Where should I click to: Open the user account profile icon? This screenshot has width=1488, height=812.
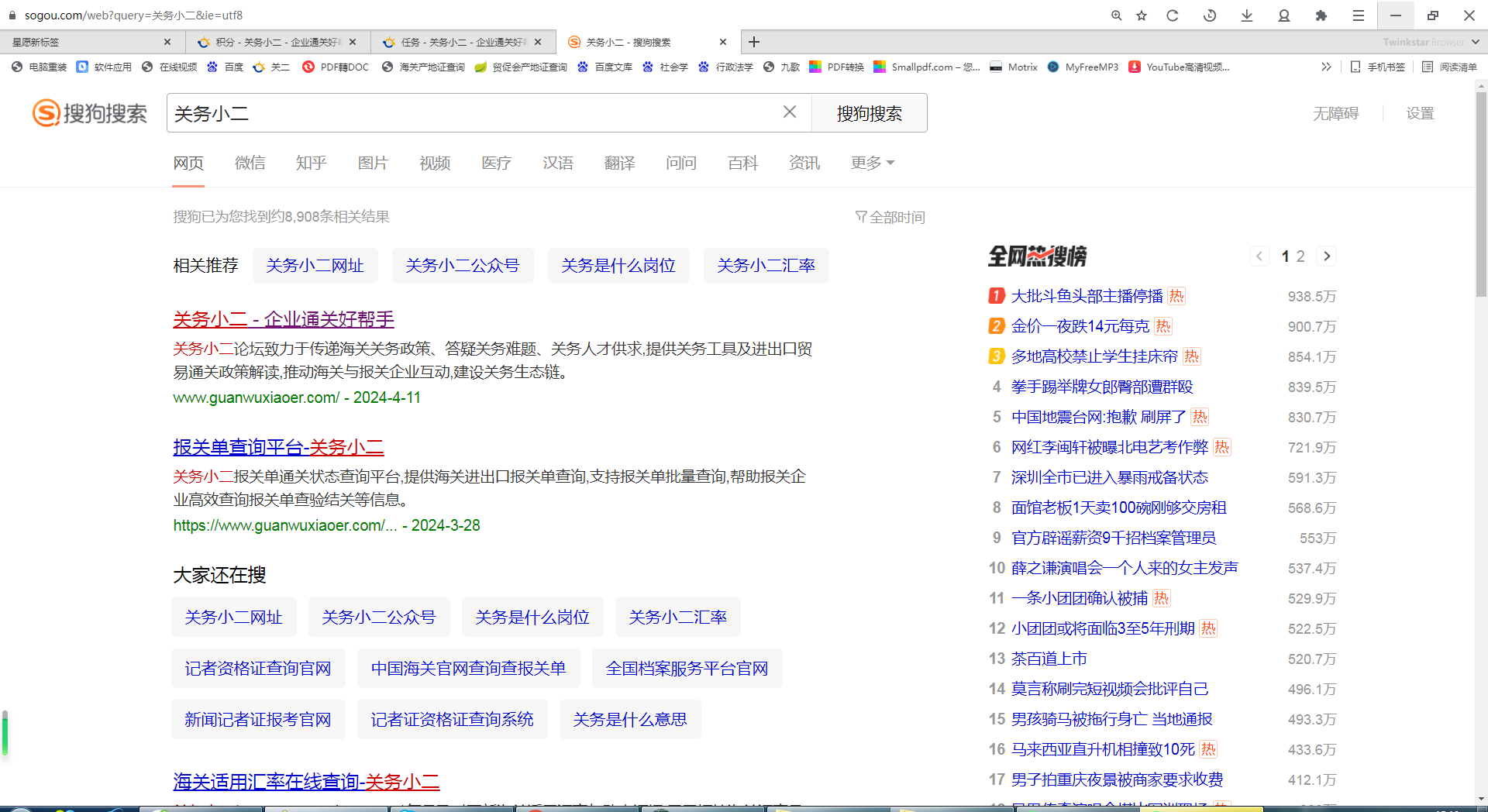click(1284, 15)
